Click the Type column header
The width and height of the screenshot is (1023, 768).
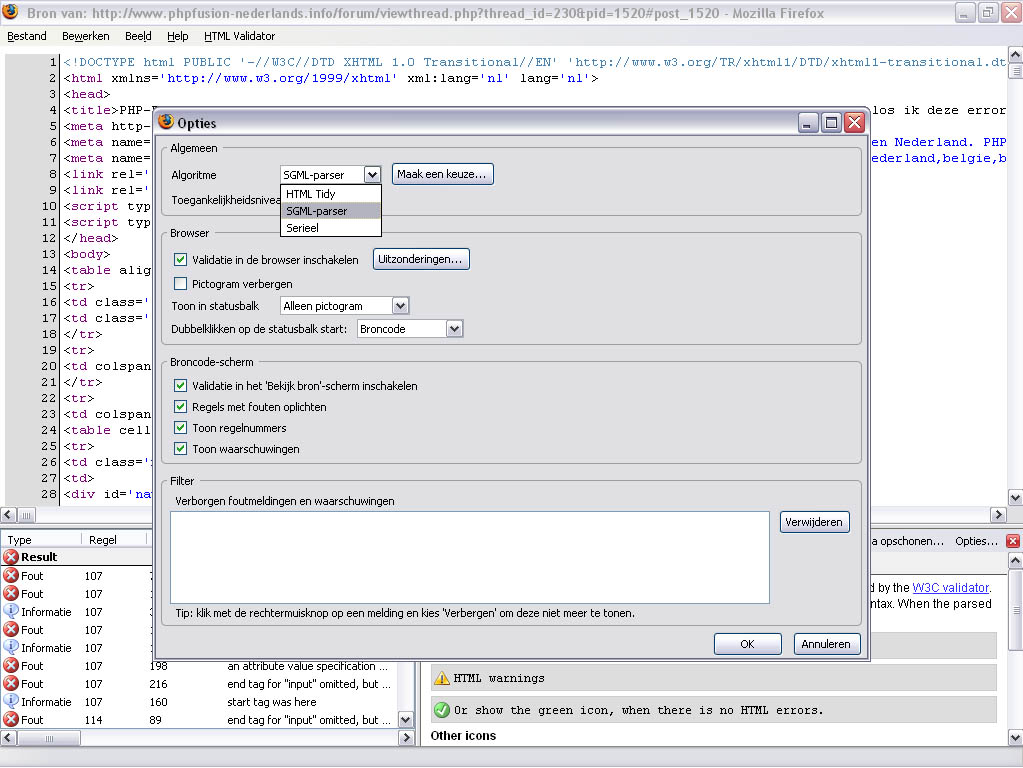(41, 540)
